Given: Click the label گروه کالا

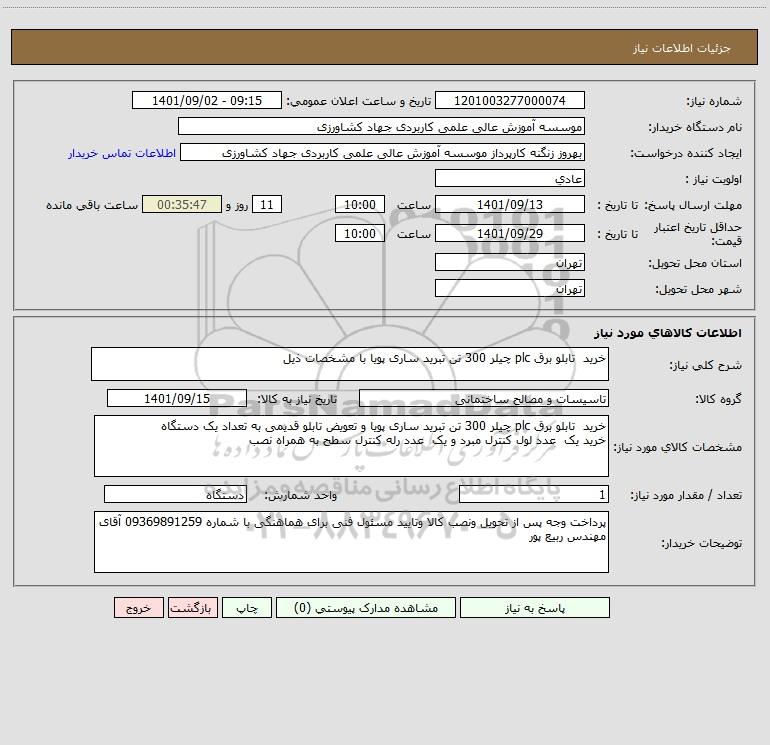Looking at the screenshot, I should click(718, 399).
